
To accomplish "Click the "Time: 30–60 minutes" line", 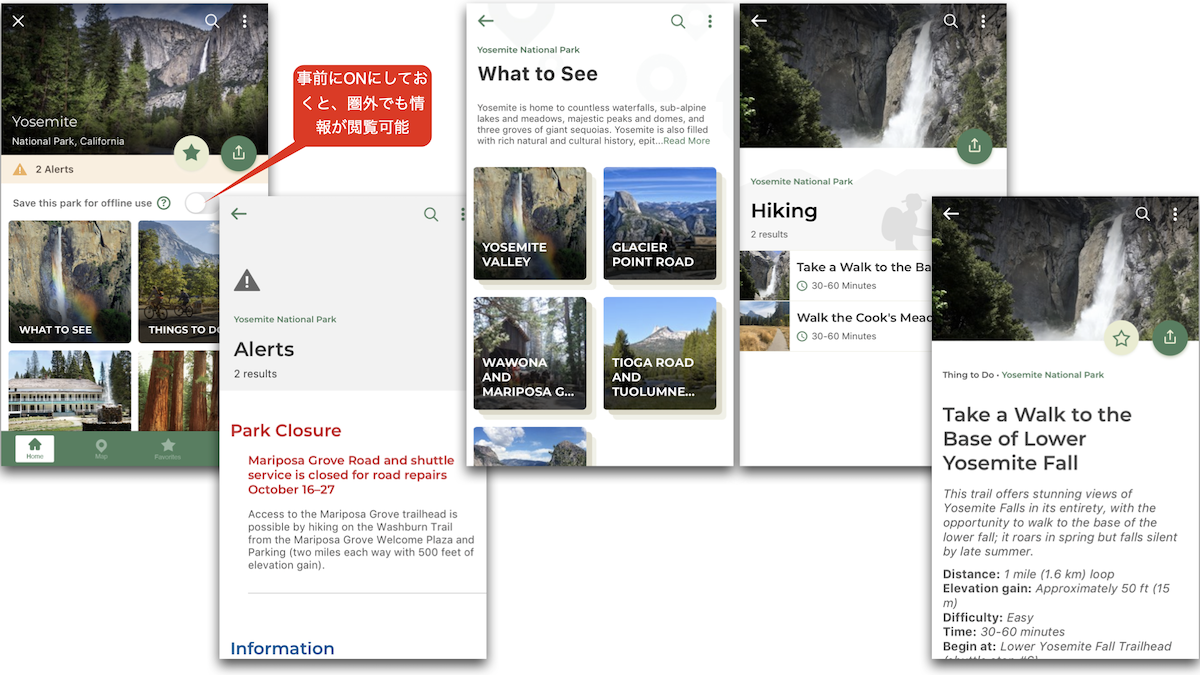I will coord(1004,632).
